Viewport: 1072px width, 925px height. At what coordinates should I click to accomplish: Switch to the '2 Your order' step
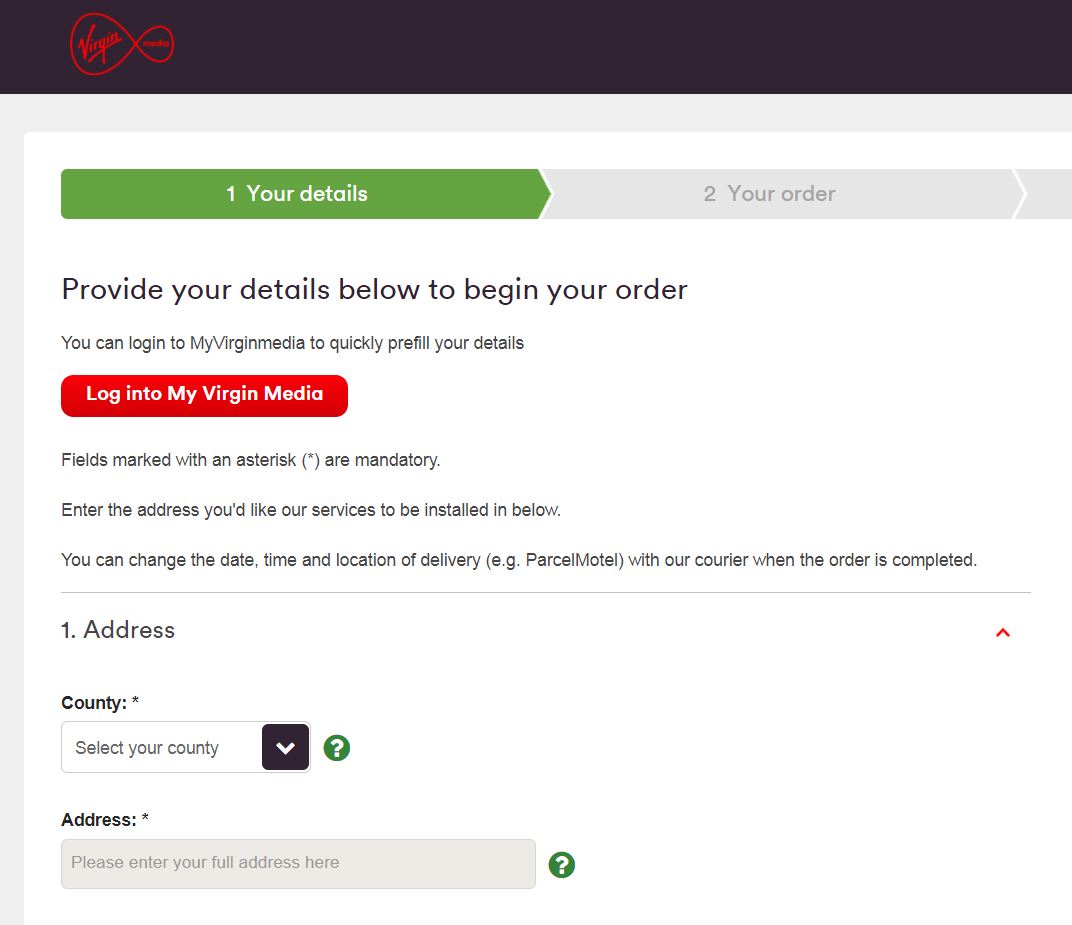[769, 194]
